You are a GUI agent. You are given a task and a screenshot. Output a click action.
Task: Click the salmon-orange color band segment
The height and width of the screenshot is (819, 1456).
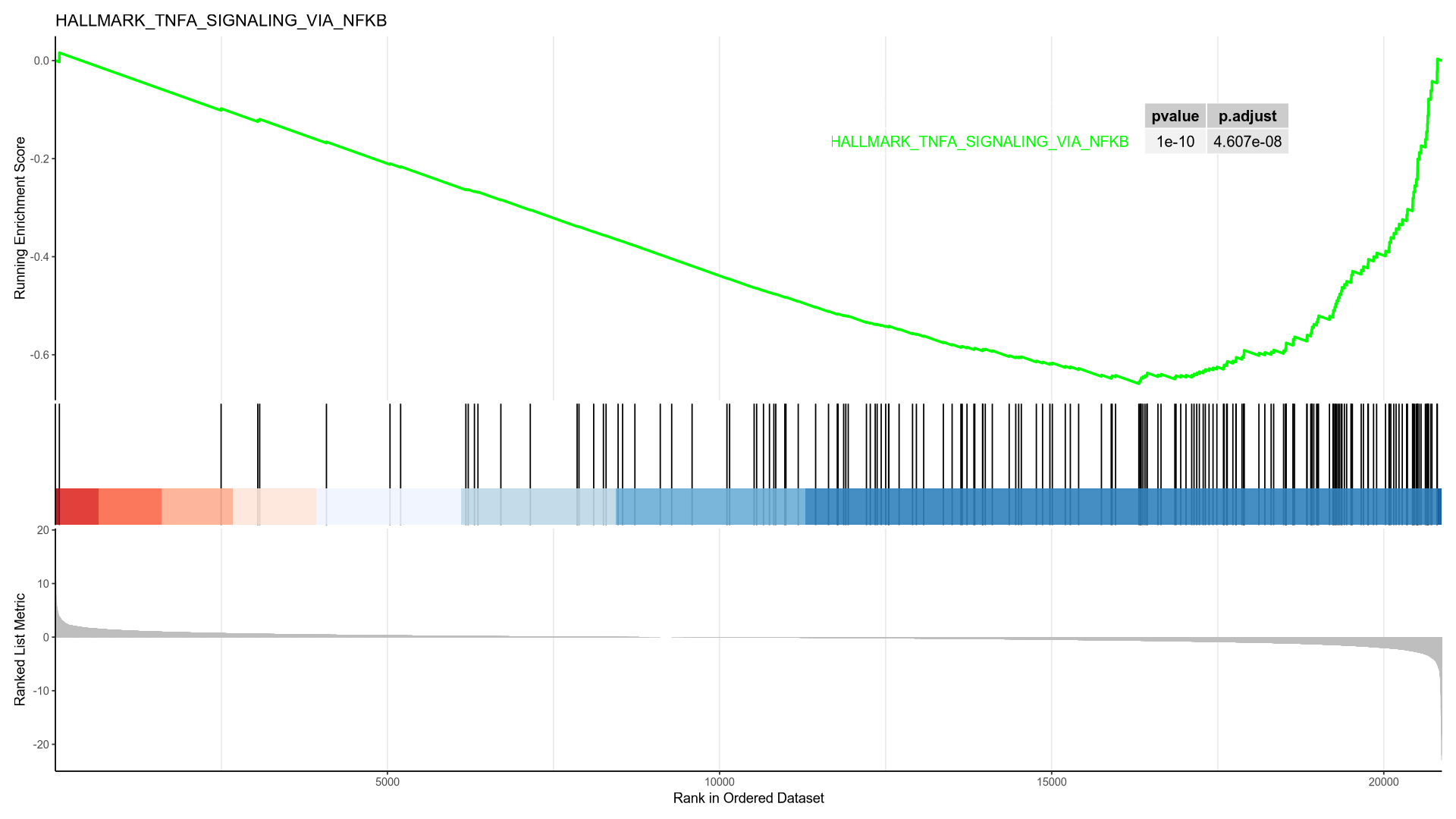[x=130, y=507]
